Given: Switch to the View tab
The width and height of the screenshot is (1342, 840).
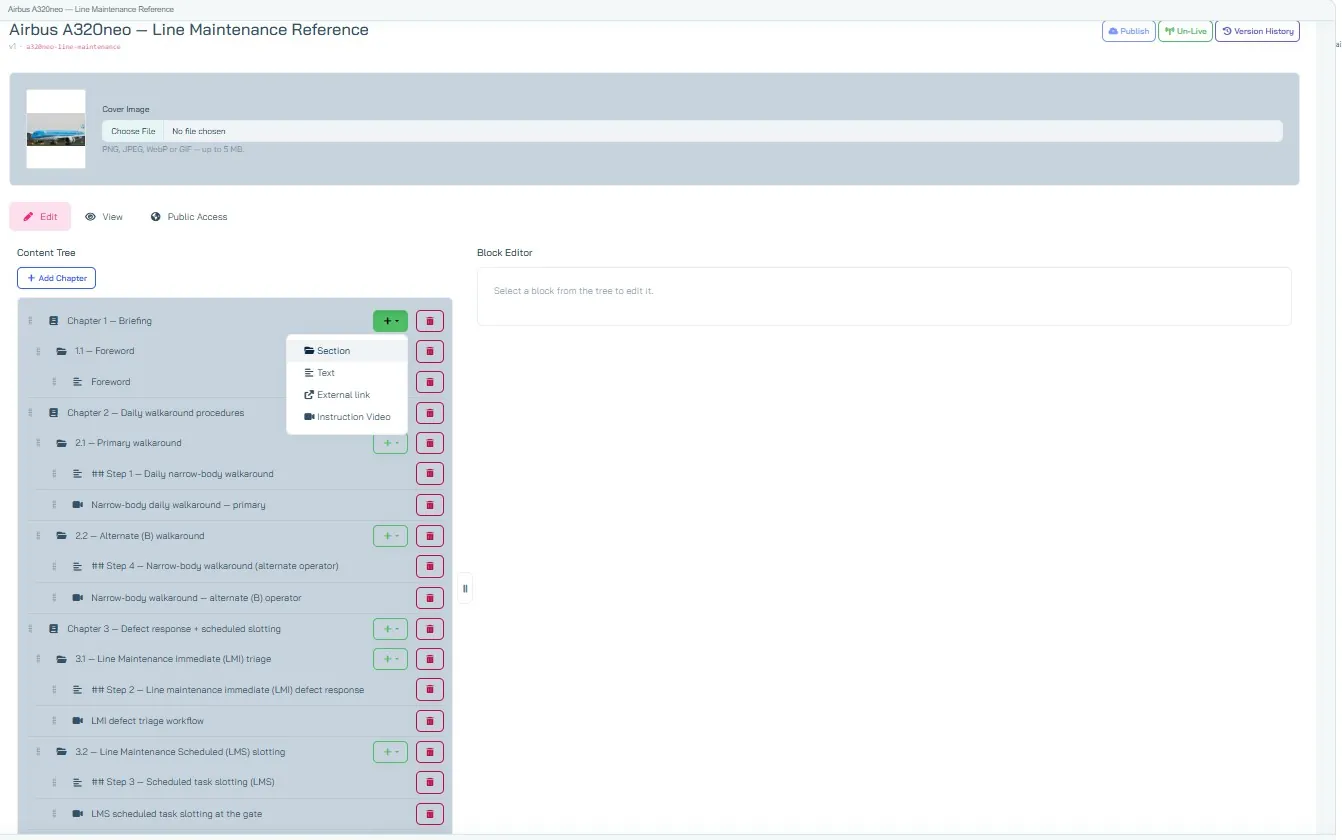Looking at the screenshot, I should click(x=104, y=217).
